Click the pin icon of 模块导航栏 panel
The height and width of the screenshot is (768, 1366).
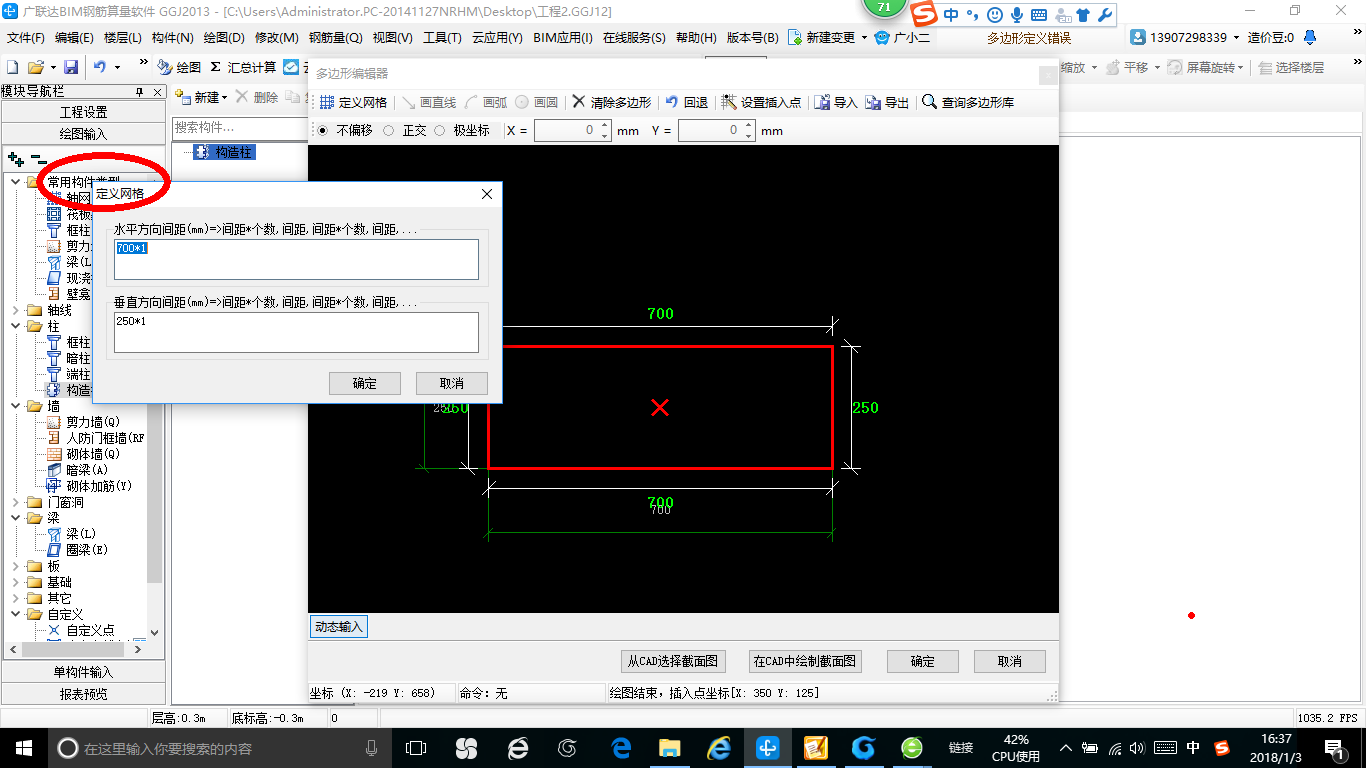(140, 91)
